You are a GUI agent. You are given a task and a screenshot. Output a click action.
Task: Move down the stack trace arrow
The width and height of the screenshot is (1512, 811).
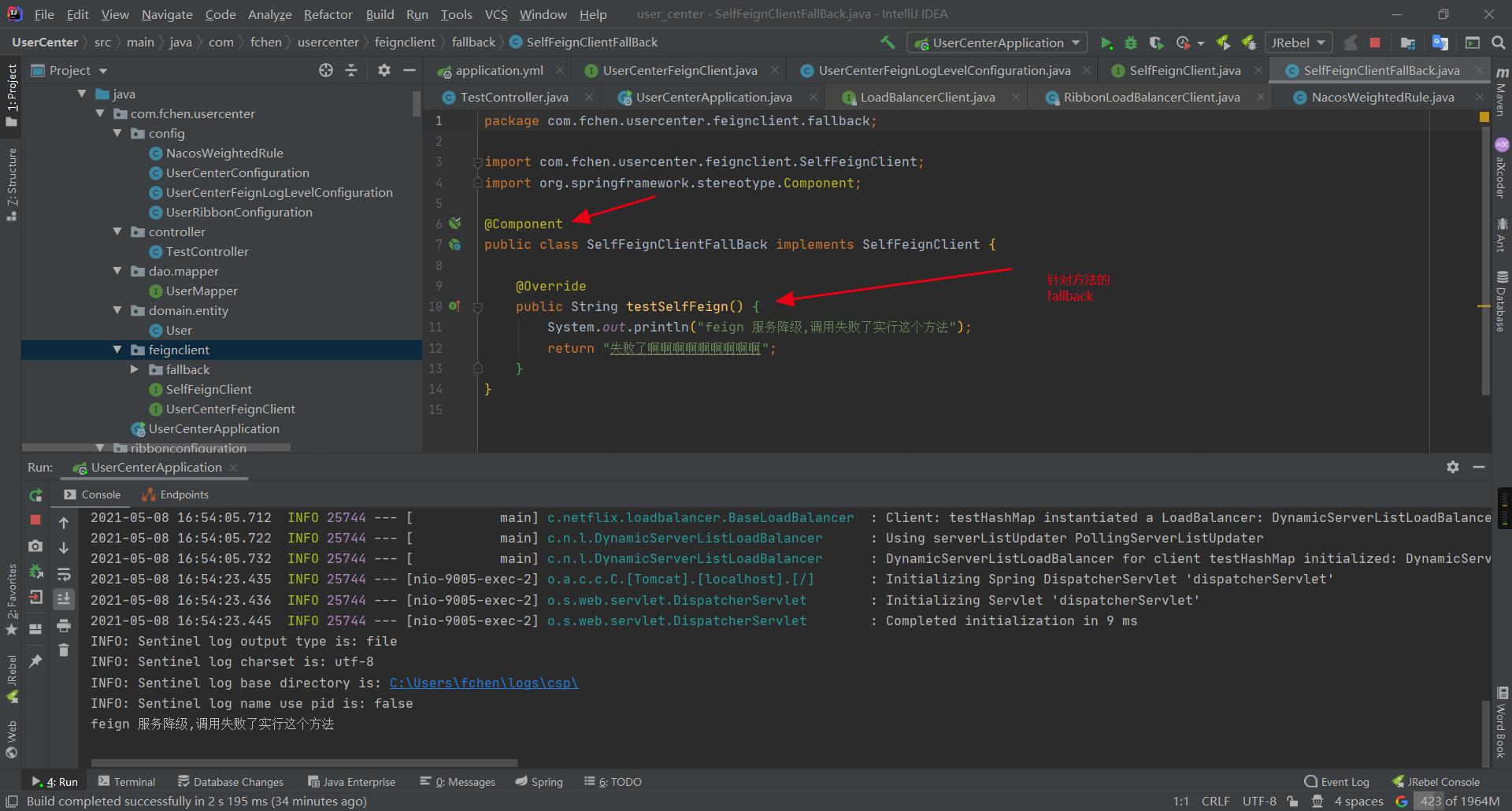coord(64,547)
